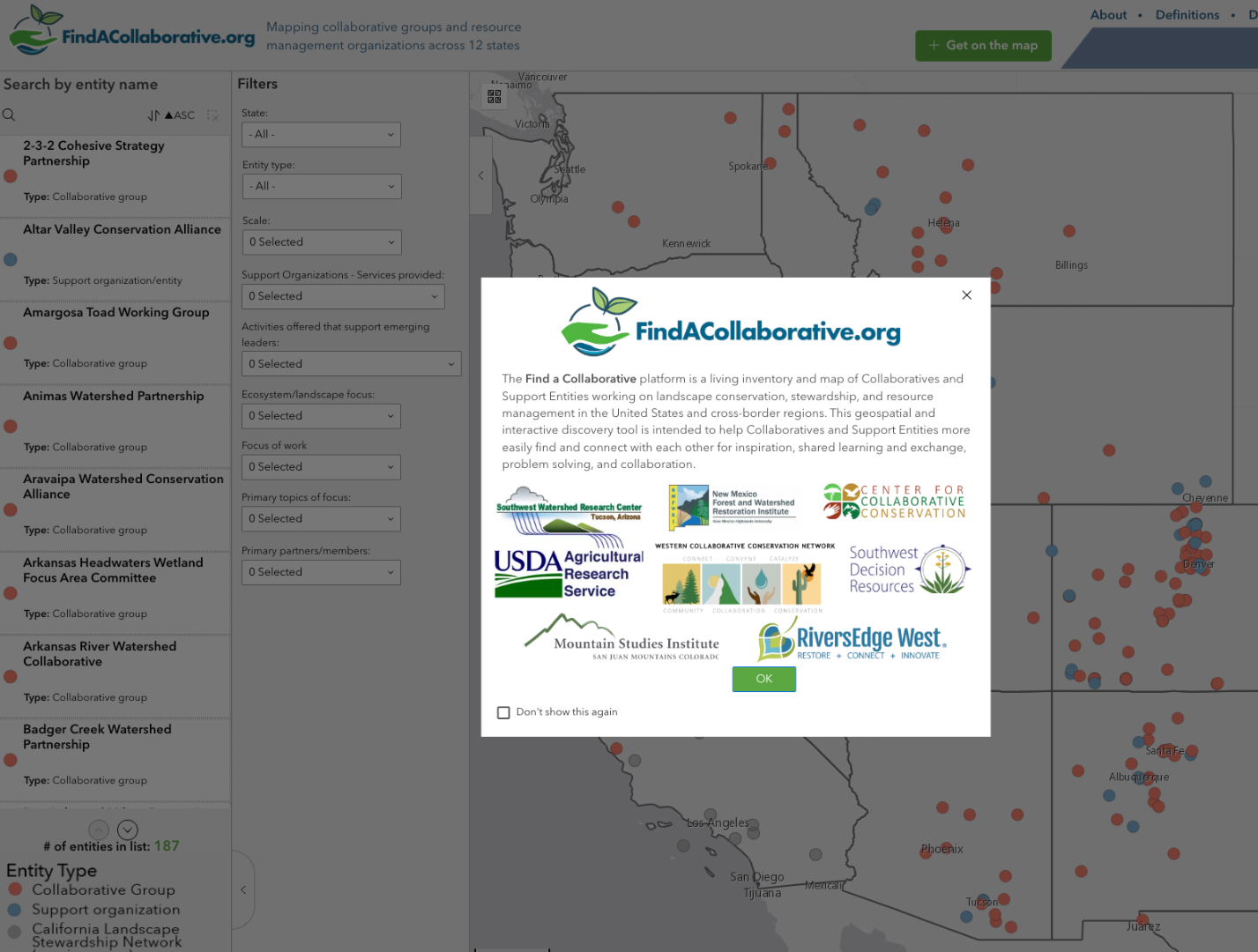Open the Focus of work dropdown
This screenshot has height=952, width=1258.
pos(322,467)
